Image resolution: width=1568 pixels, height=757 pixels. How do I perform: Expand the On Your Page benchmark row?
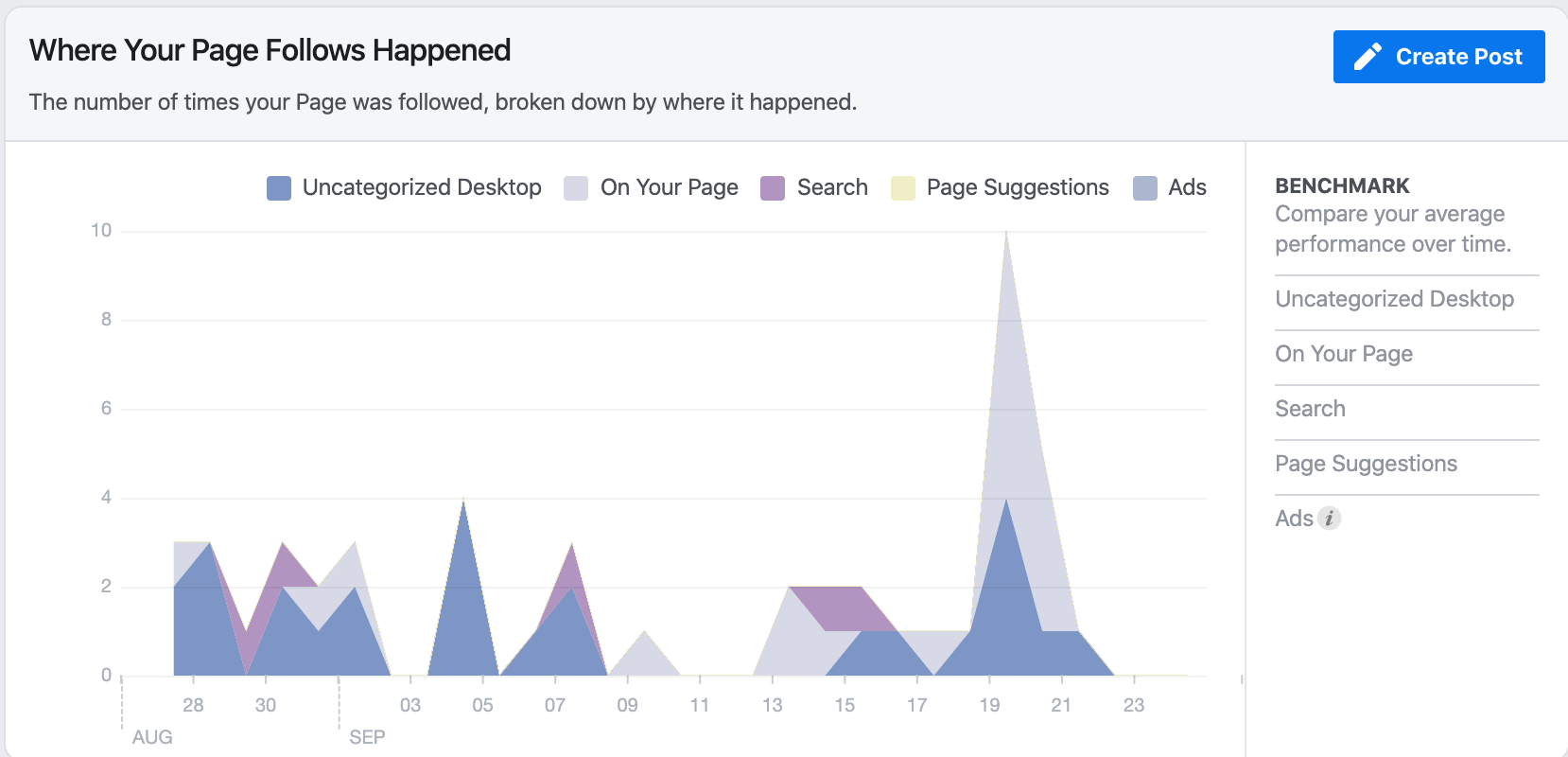(1344, 354)
